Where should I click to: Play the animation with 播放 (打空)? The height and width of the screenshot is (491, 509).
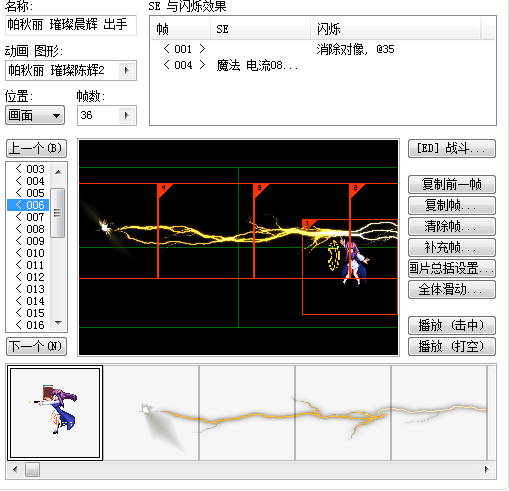[452, 346]
